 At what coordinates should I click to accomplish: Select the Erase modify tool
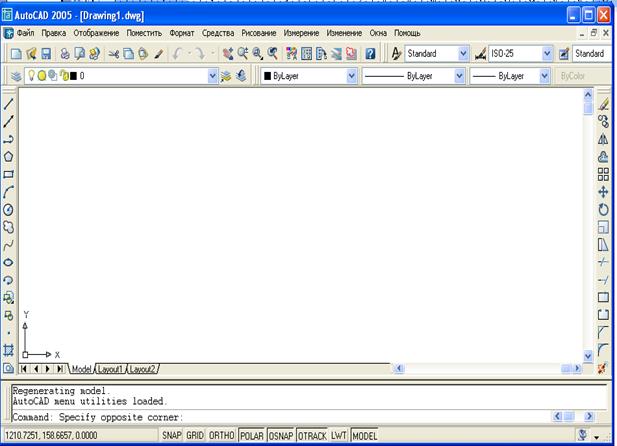click(x=603, y=104)
